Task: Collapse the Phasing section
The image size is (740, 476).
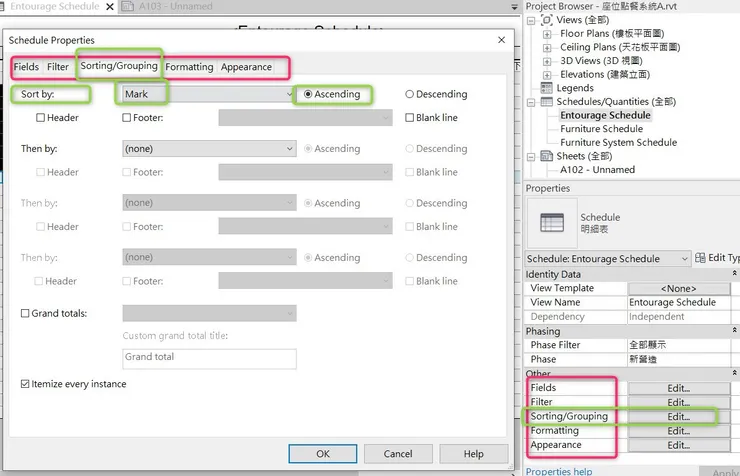Action: 734,330
